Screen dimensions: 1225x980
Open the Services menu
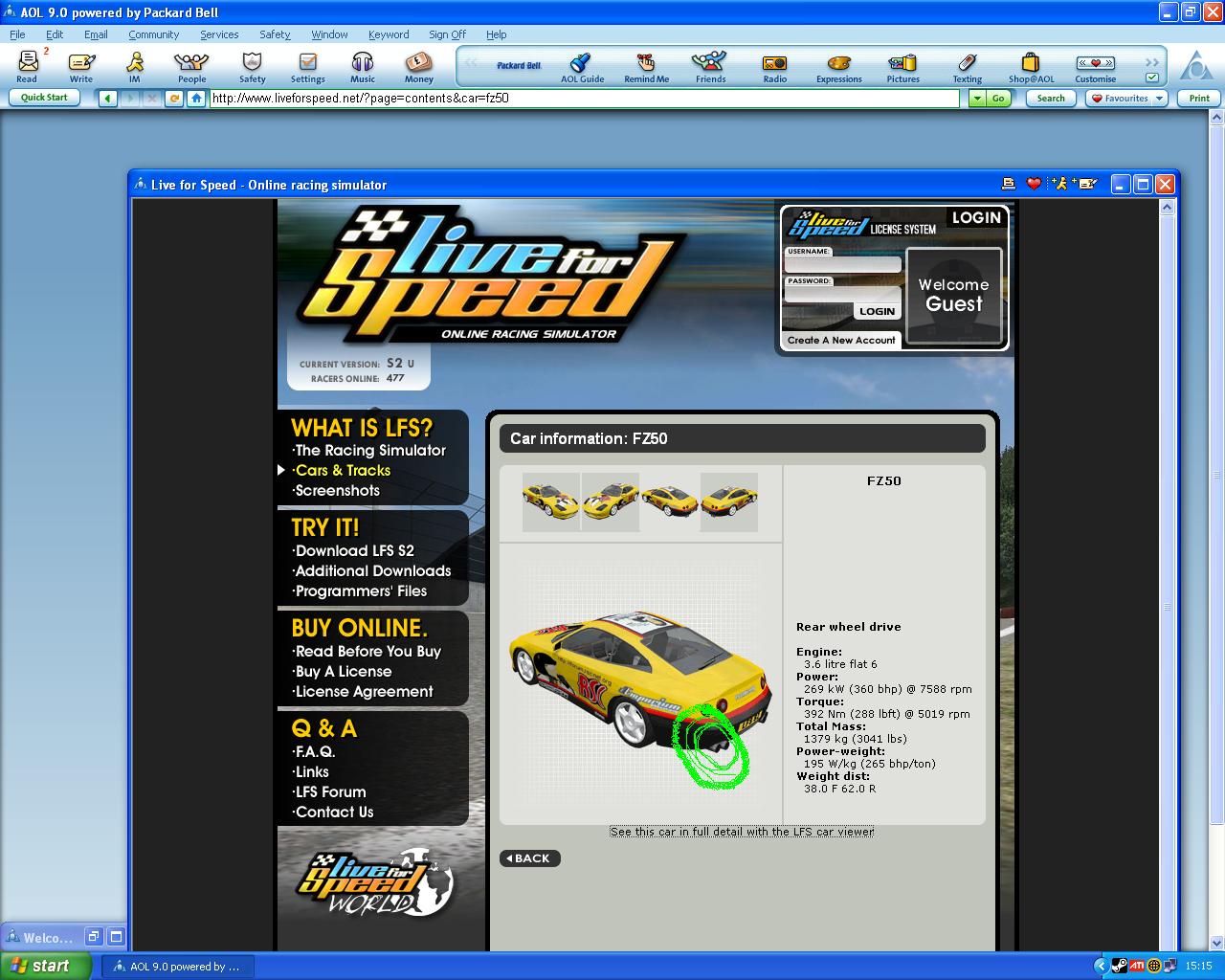tap(219, 34)
